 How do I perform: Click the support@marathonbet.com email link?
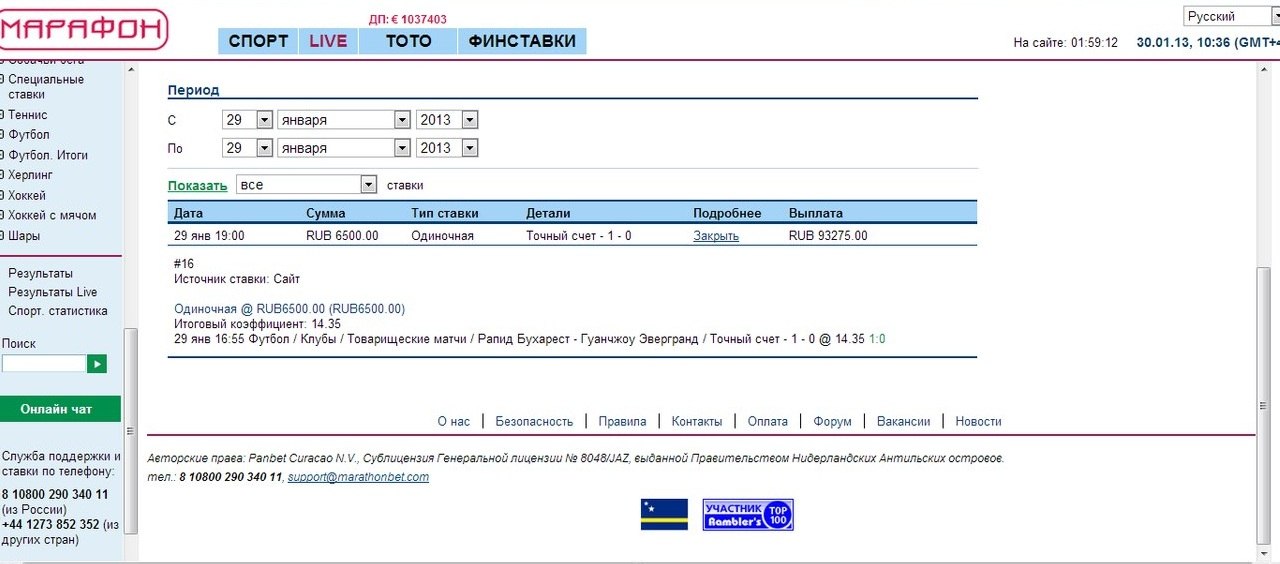click(x=358, y=477)
